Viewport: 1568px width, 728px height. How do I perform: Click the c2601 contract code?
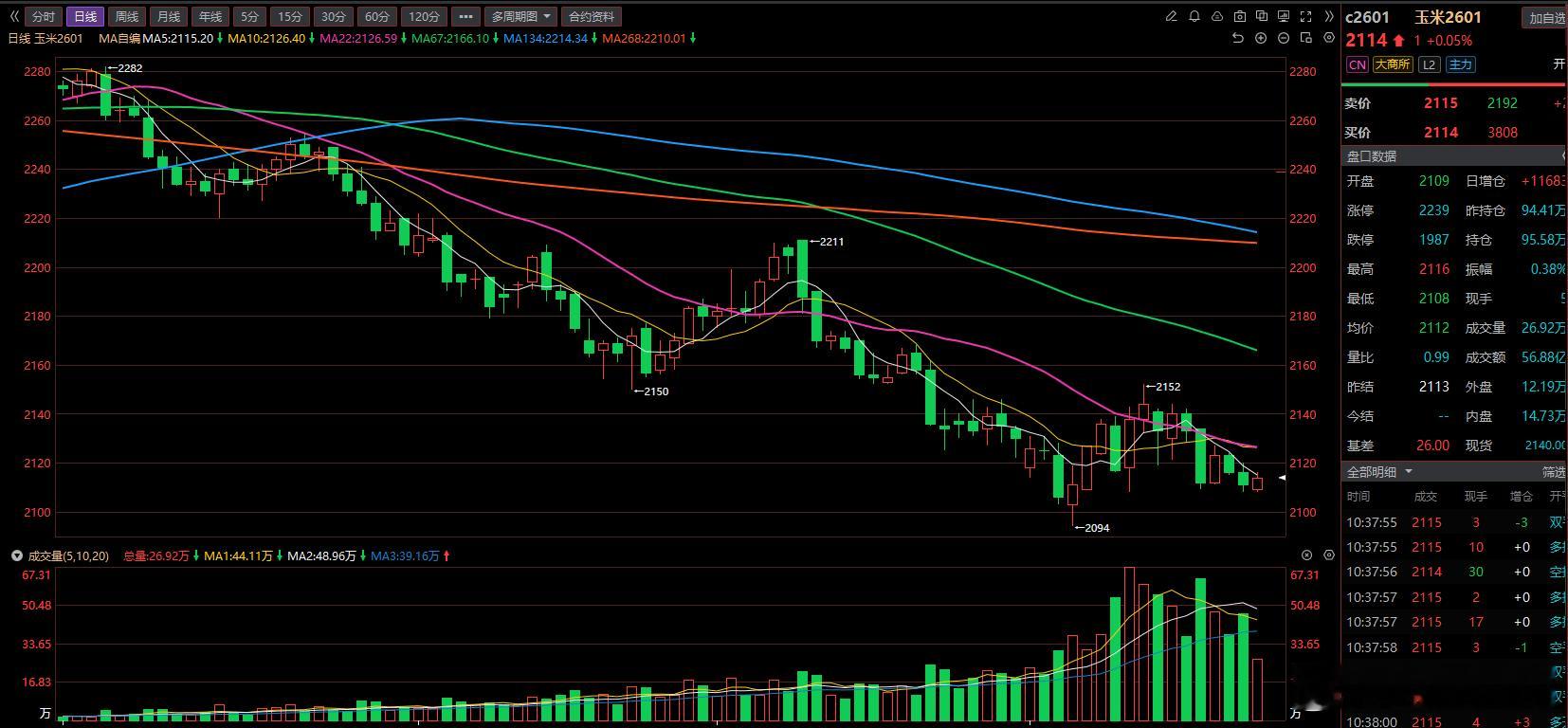[x=1367, y=17]
